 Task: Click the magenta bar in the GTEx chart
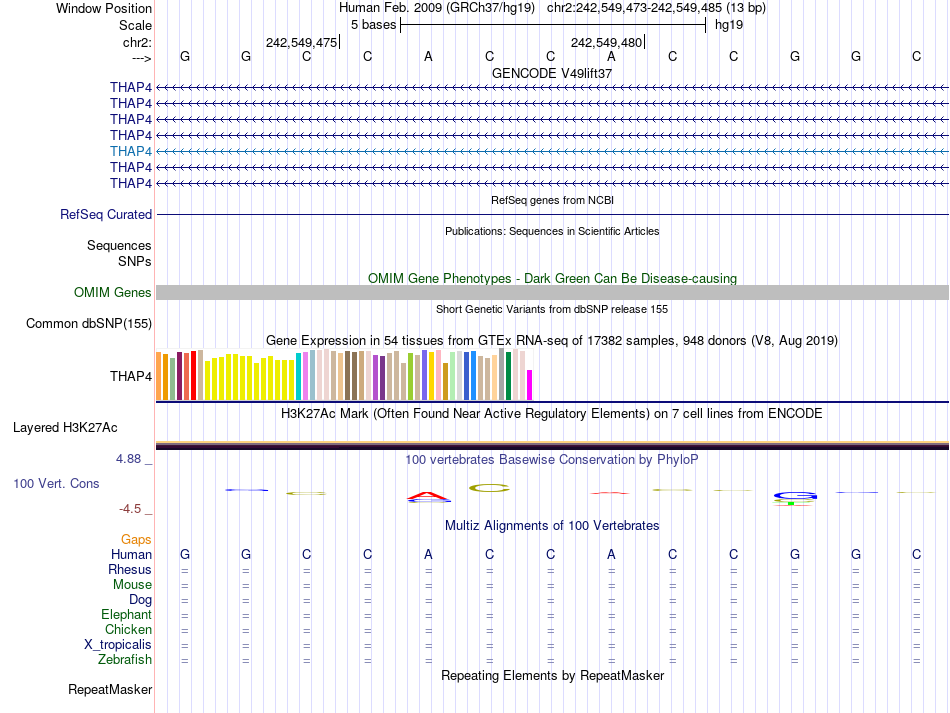click(x=530, y=385)
